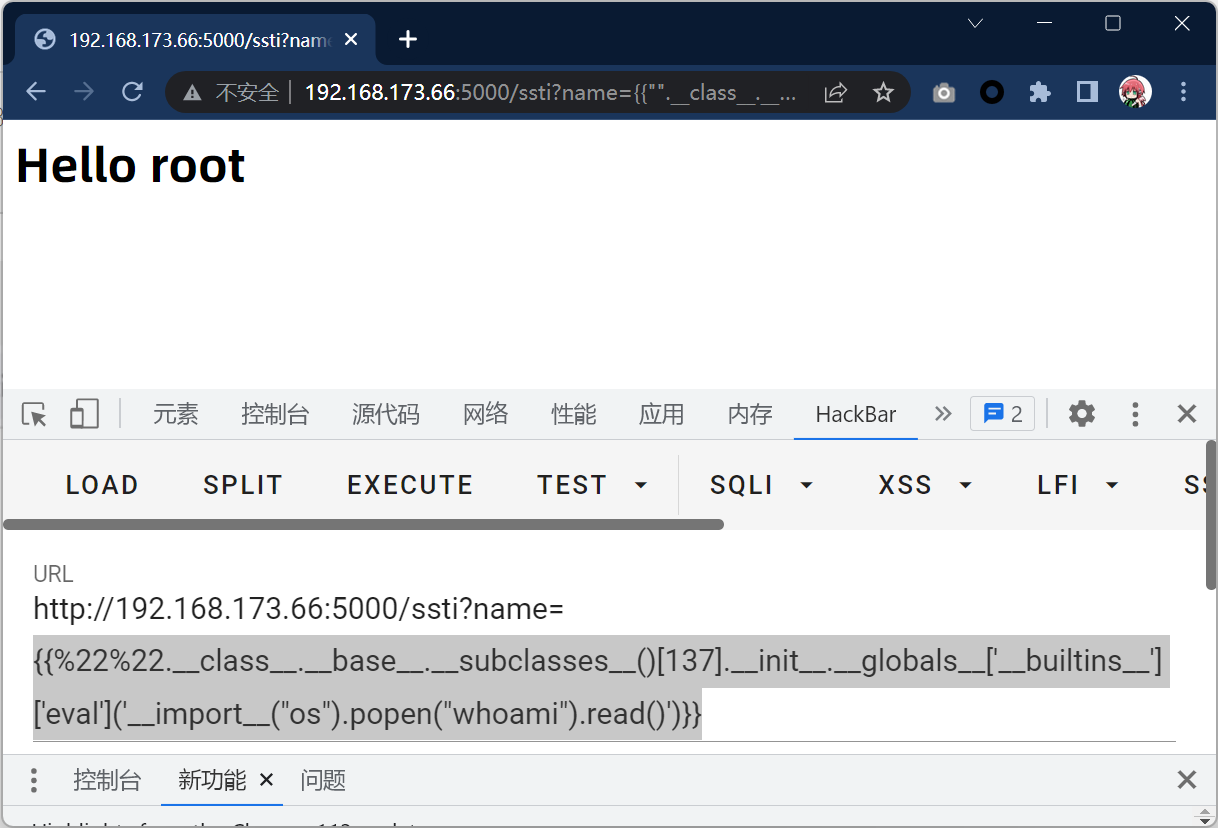Click the HackBar horizontal scrollbar
This screenshot has height=828, width=1218.
(363, 524)
